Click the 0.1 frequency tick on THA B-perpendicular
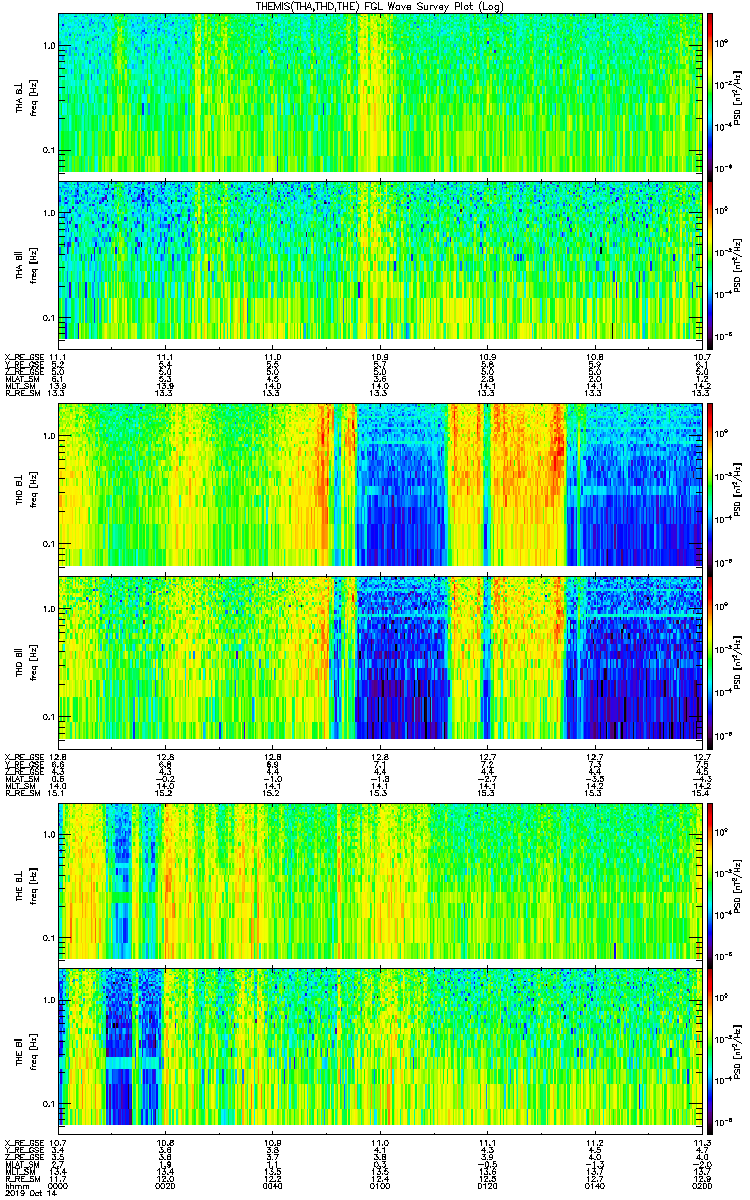Screen dimensions: 750x1200 [48, 150]
